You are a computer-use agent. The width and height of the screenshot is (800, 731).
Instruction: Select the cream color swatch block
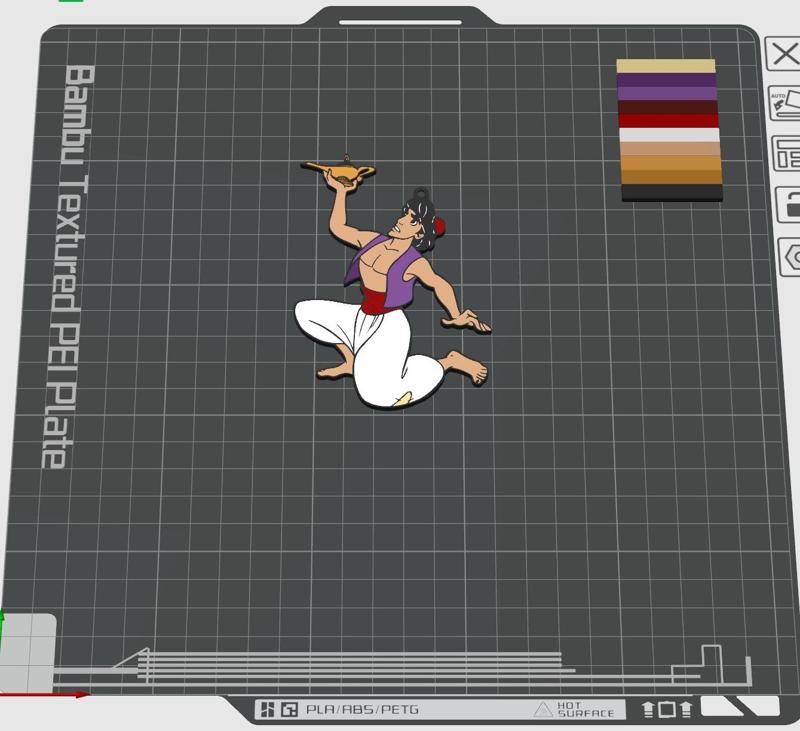click(666, 66)
